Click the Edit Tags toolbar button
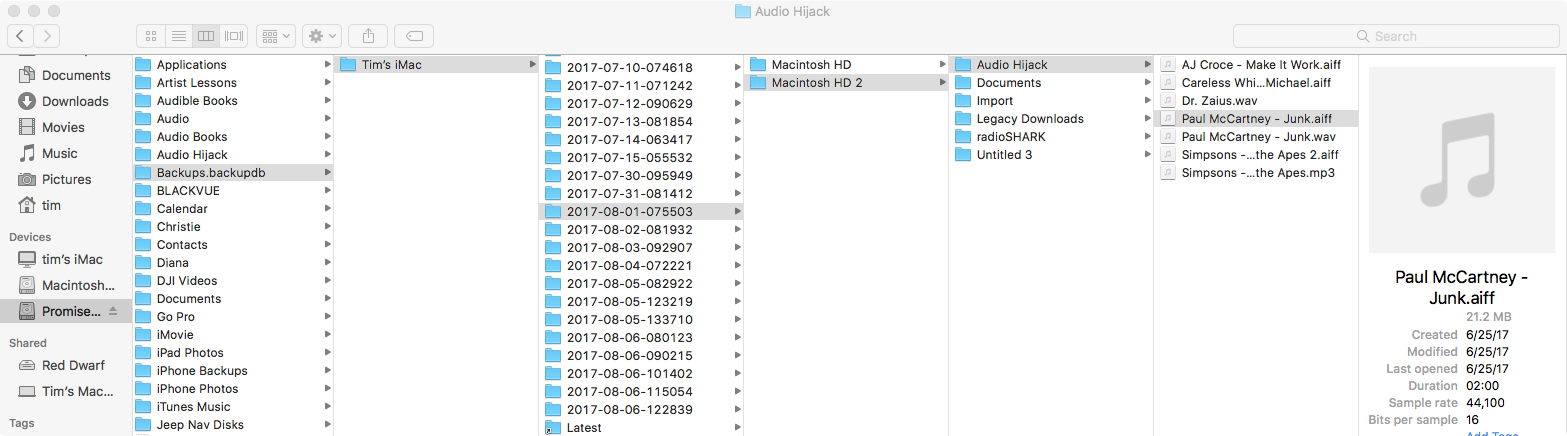This screenshot has height=436, width=1567. [414, 36]
